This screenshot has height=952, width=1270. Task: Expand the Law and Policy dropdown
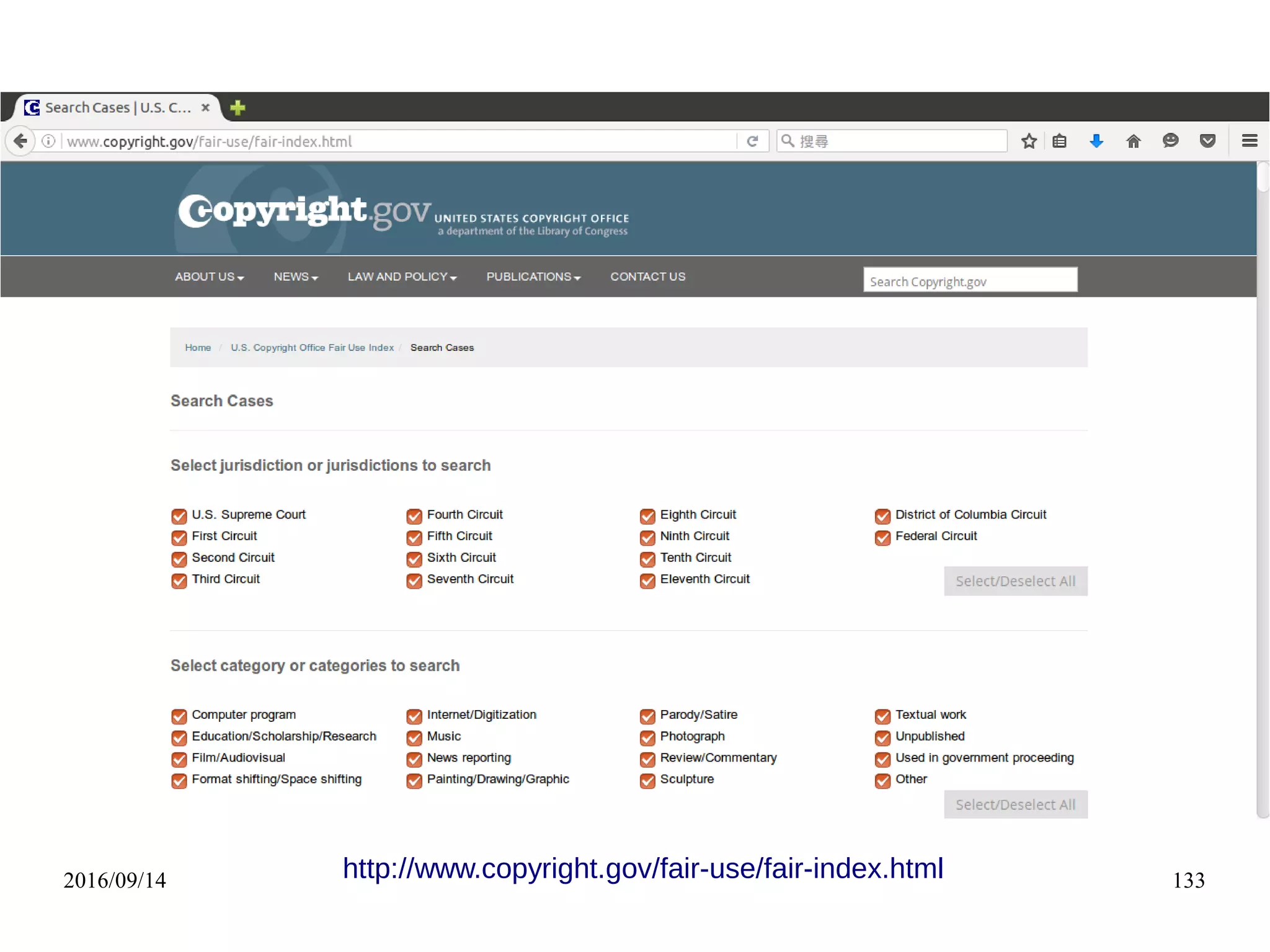click(402, 277)
